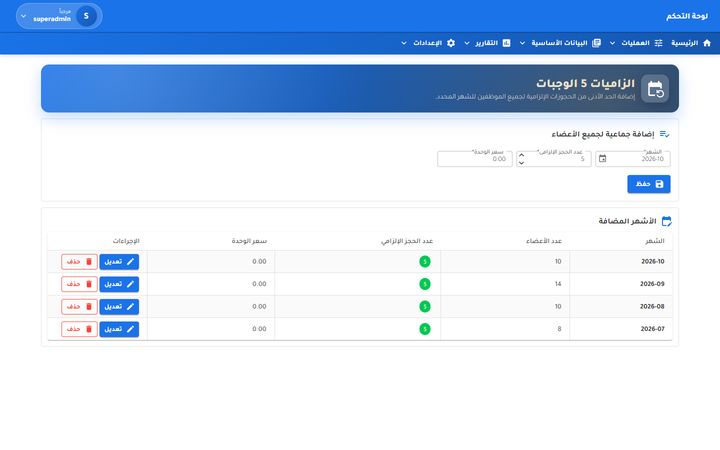Click the حفظ save button
Image resolution: width=720 pixels, height=450 pixels.
649,184
